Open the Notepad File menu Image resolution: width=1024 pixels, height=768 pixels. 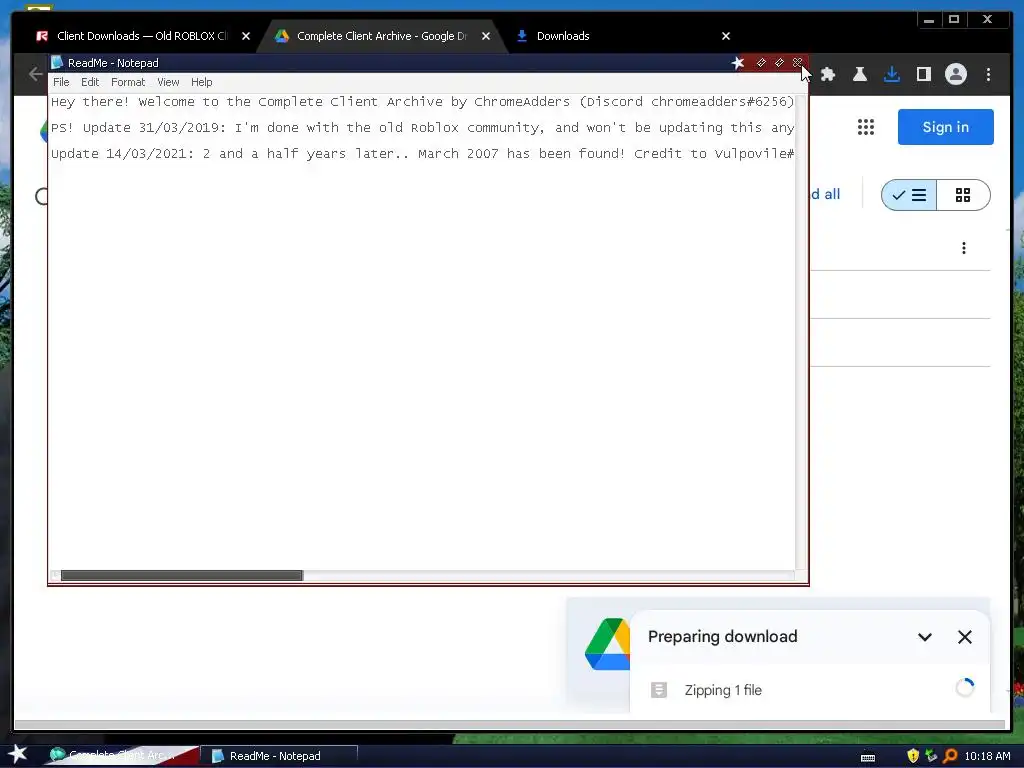[61, 82]
